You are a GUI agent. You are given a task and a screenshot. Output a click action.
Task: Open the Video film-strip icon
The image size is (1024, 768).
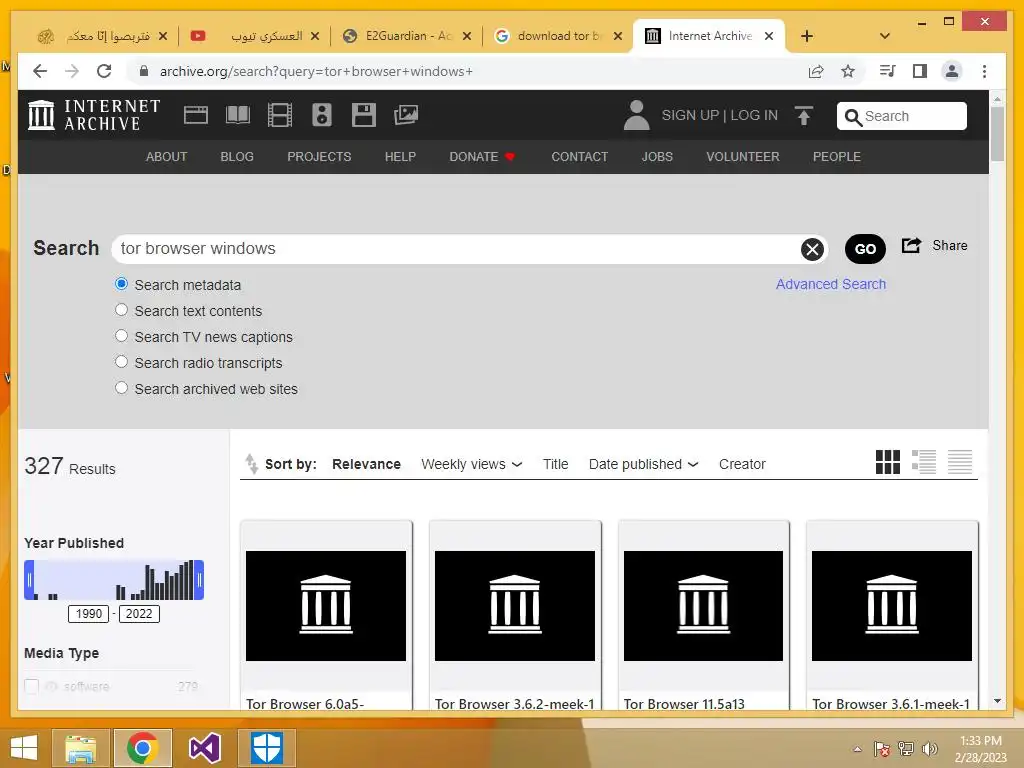coord(280,115)
